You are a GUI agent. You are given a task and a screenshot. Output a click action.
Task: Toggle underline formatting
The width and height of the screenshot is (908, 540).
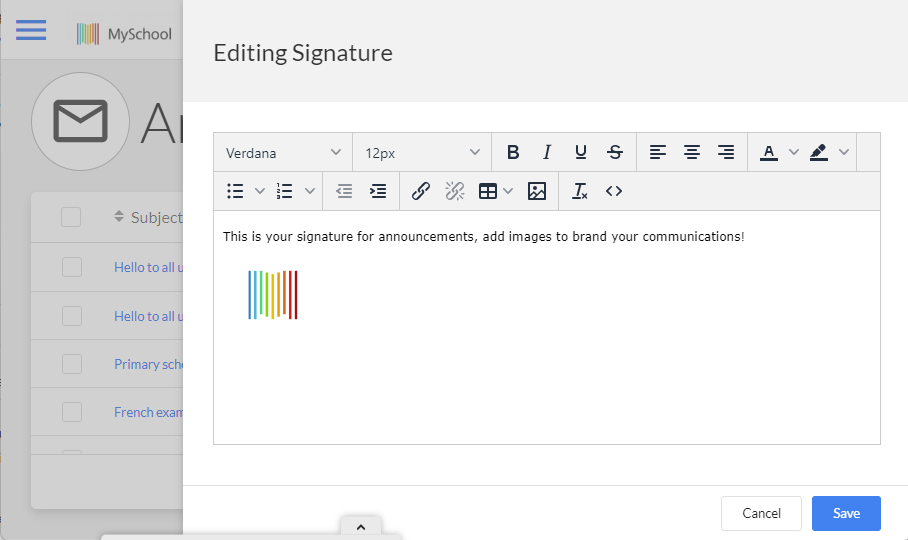(580, 152)
